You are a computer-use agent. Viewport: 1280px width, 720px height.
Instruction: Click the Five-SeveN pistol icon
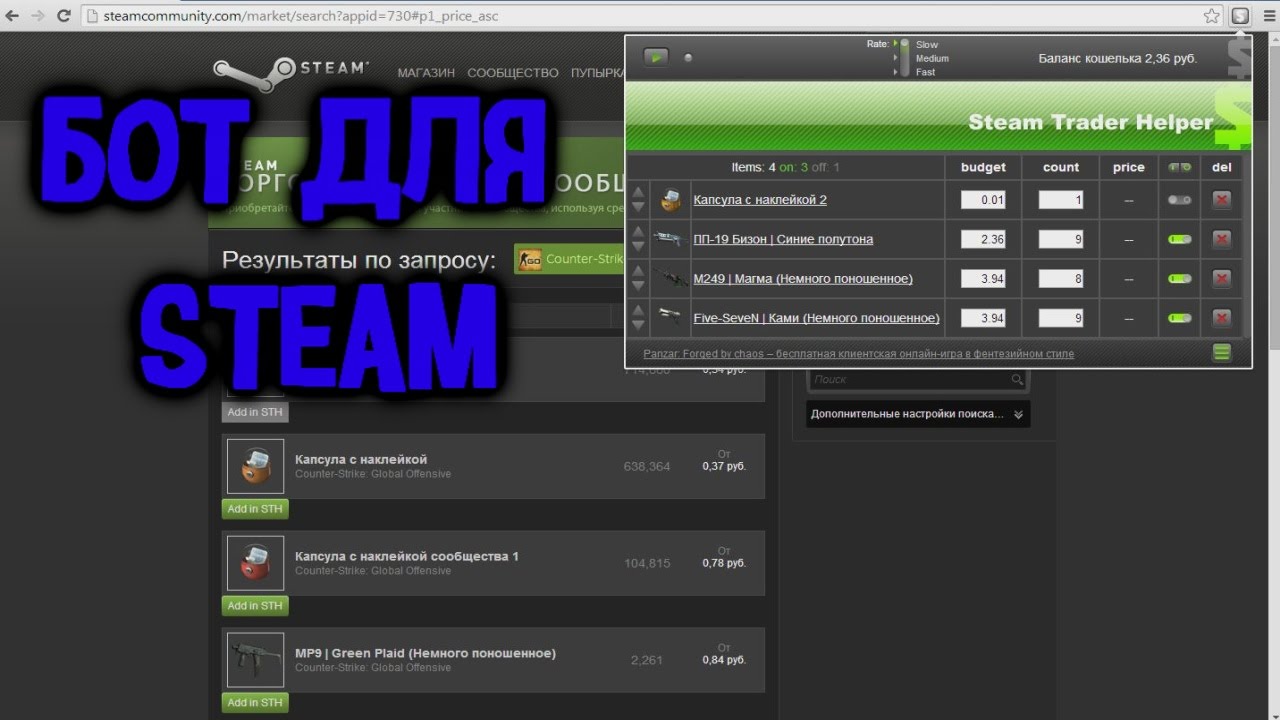[x=669, y=317]
